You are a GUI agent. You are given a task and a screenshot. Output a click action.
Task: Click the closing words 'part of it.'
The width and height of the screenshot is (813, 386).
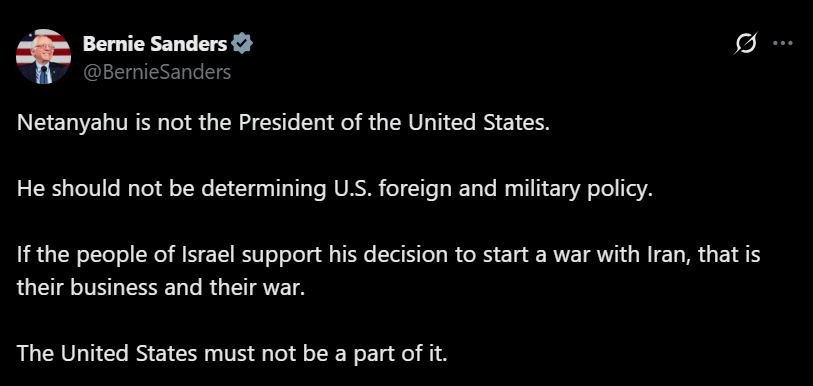click(x=399, y=354)
